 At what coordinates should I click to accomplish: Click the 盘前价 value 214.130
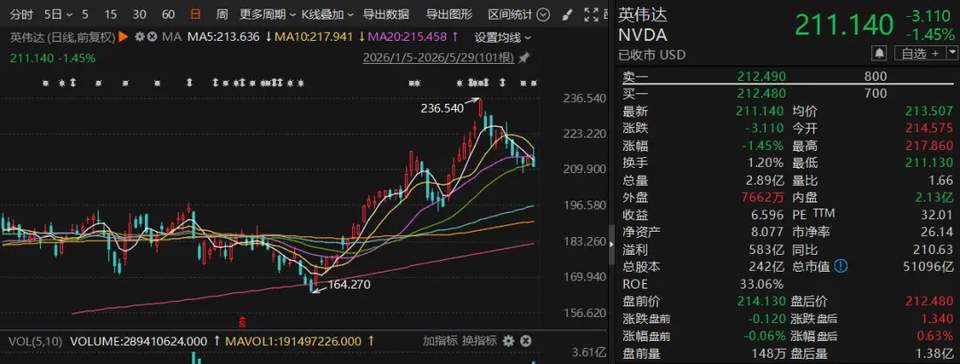pos(760,302)
